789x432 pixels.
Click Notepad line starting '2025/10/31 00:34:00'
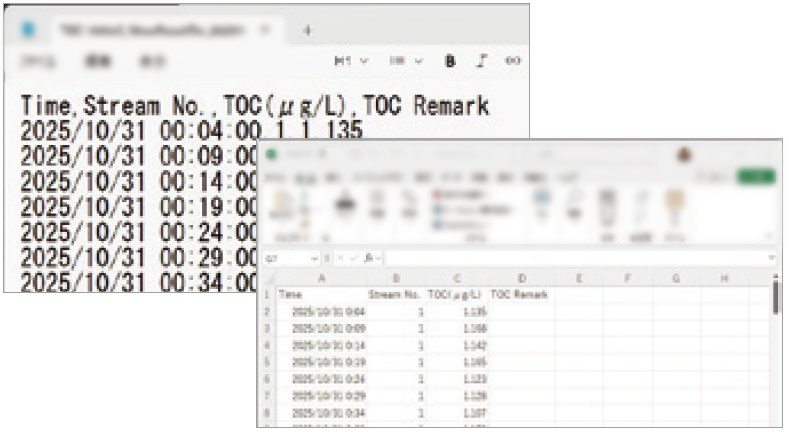pos(140,282)
